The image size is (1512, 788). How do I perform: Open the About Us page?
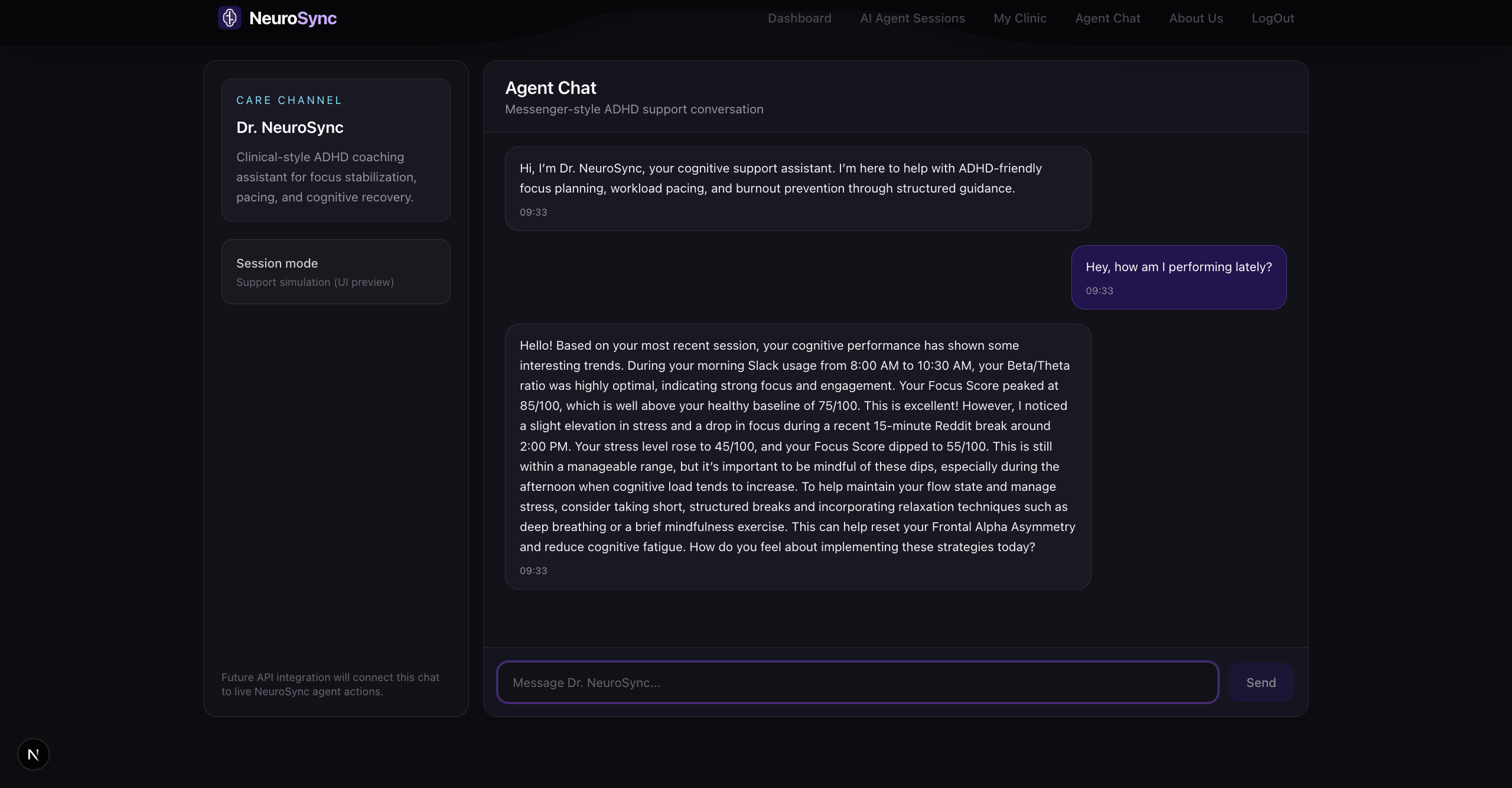(1195, 18)
